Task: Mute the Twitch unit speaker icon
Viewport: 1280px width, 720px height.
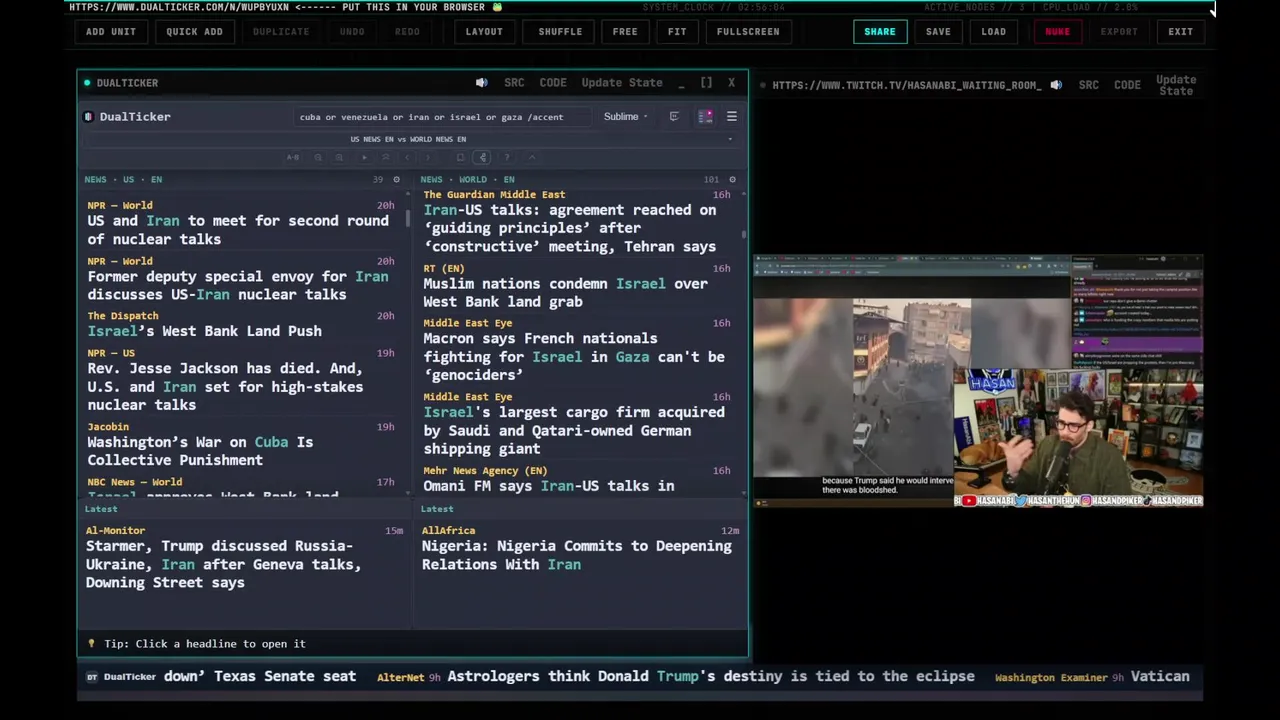Action: [x=1056, y=85]
